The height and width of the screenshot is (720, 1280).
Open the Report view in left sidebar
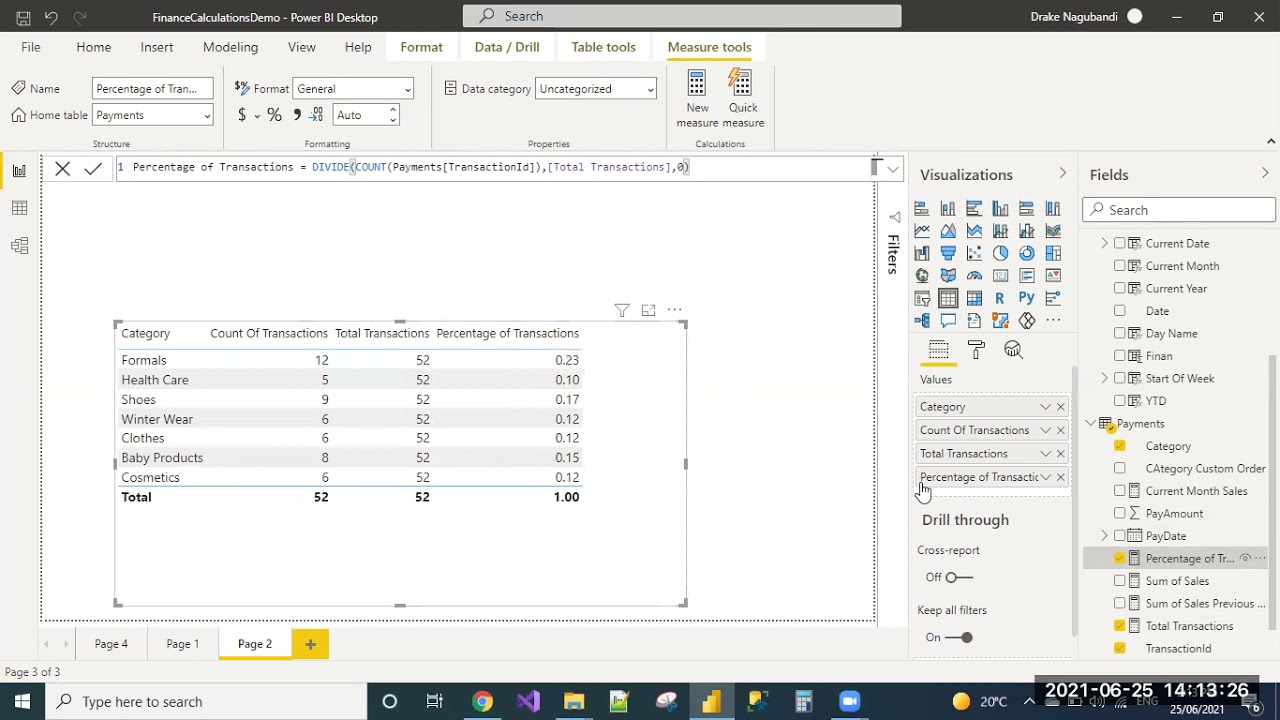tap(19, 170)
